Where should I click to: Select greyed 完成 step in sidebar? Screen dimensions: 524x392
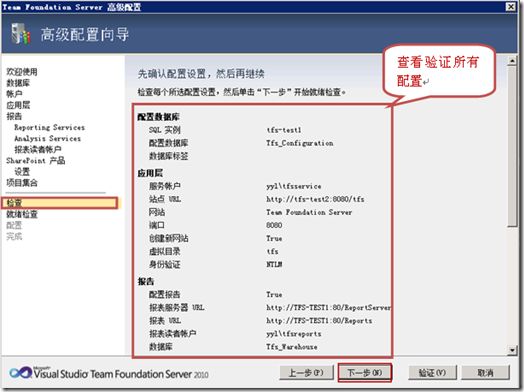click(x=14, y=236)
